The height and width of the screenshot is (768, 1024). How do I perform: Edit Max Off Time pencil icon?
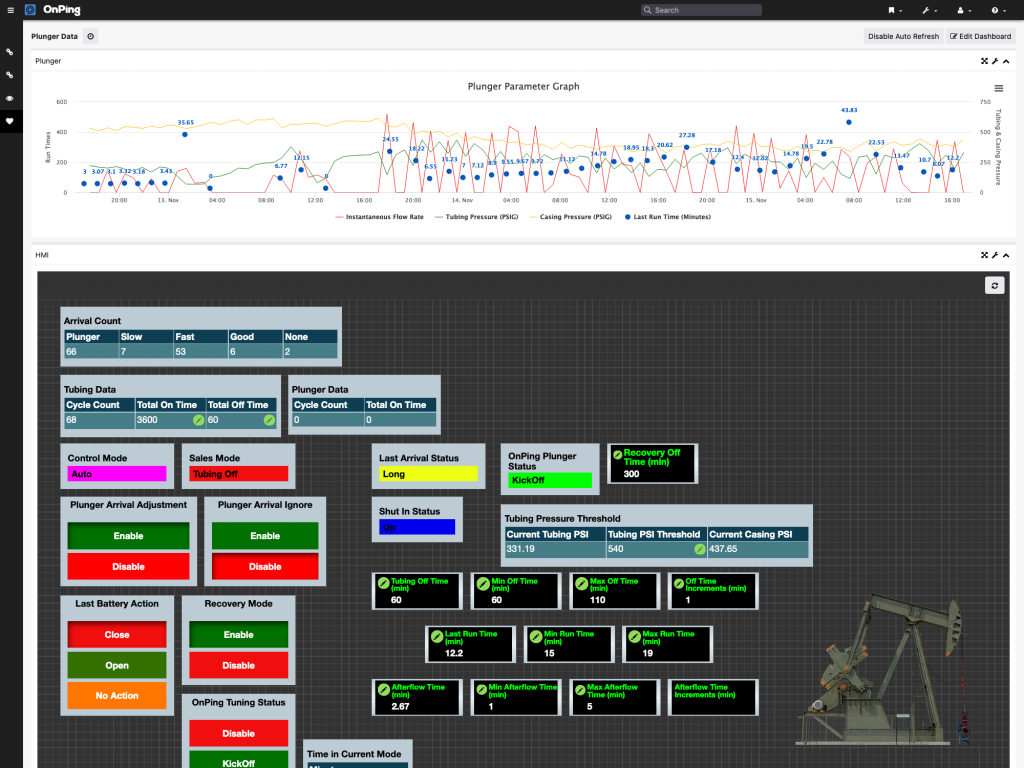581,583
